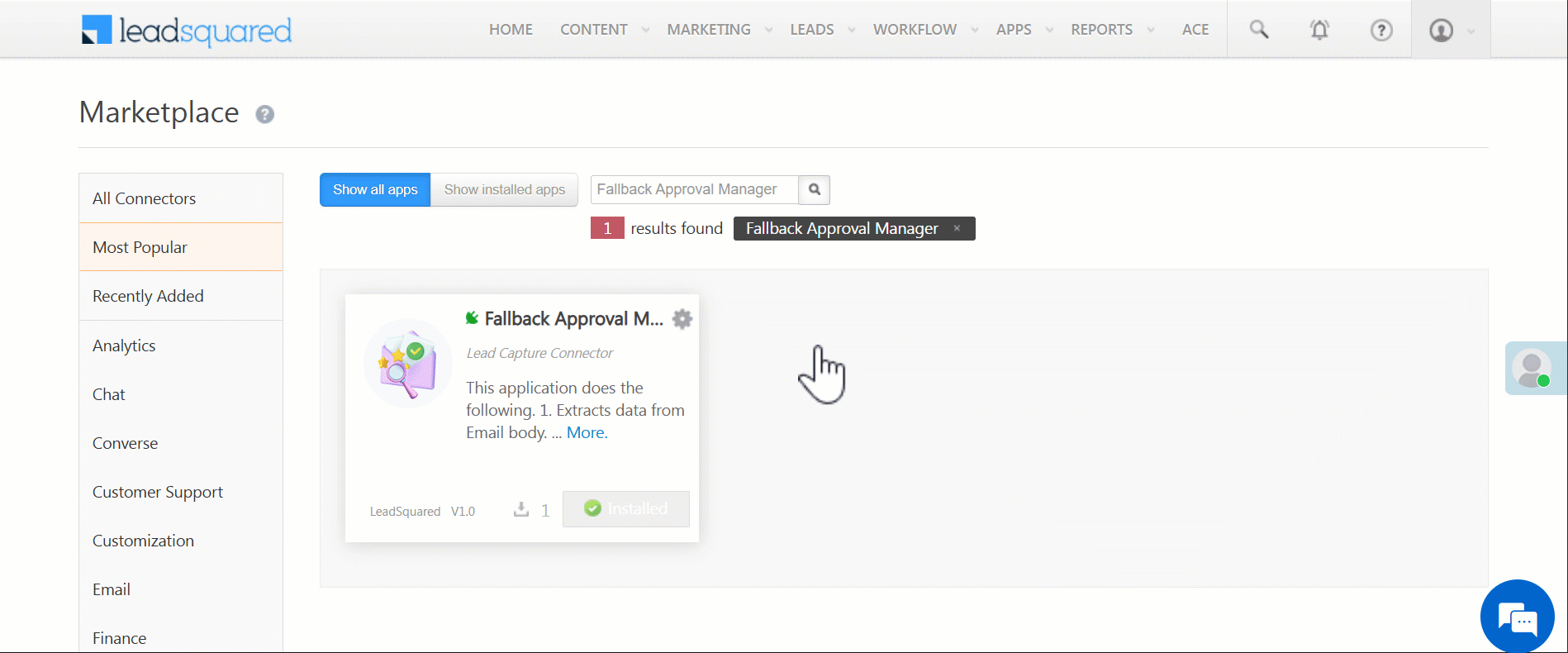Click the download count icon on card
This screenshot has height=653, width=1568.
(520, 509)
